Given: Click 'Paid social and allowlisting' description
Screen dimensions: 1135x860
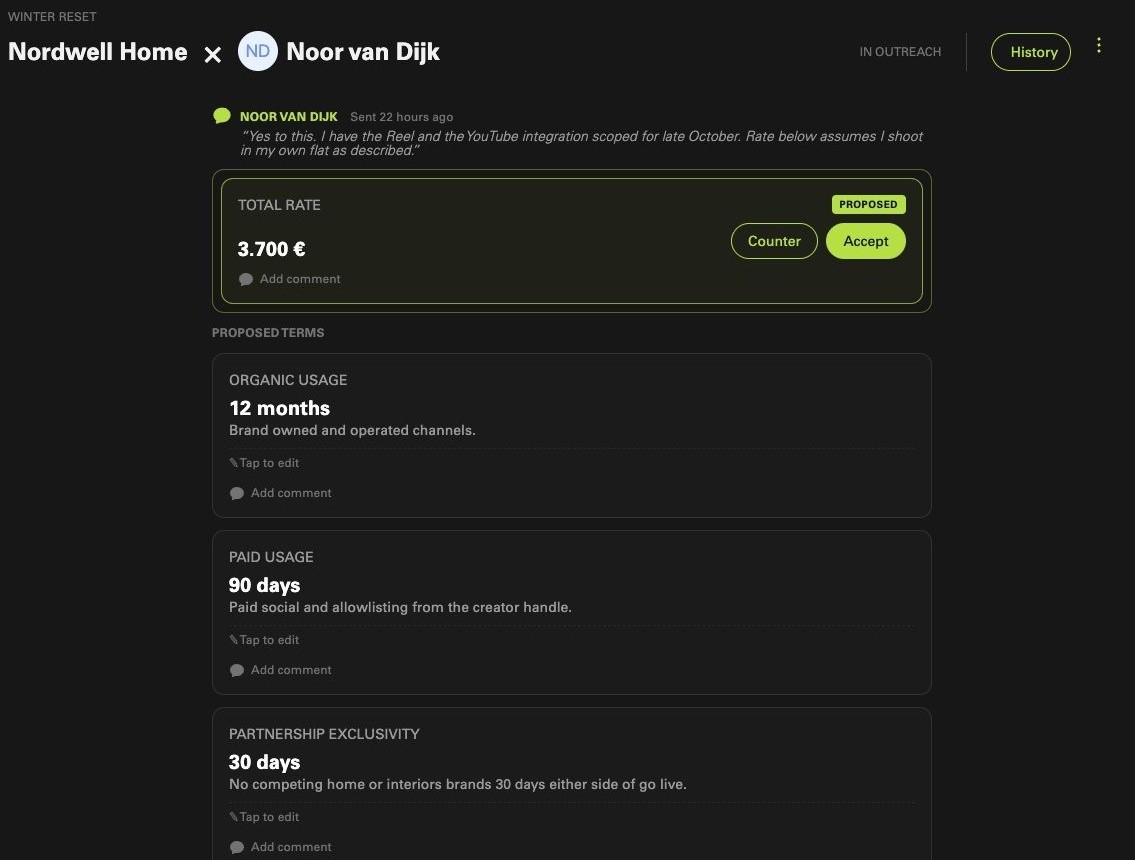Looking at the screenshot, I should coord(400,607).
